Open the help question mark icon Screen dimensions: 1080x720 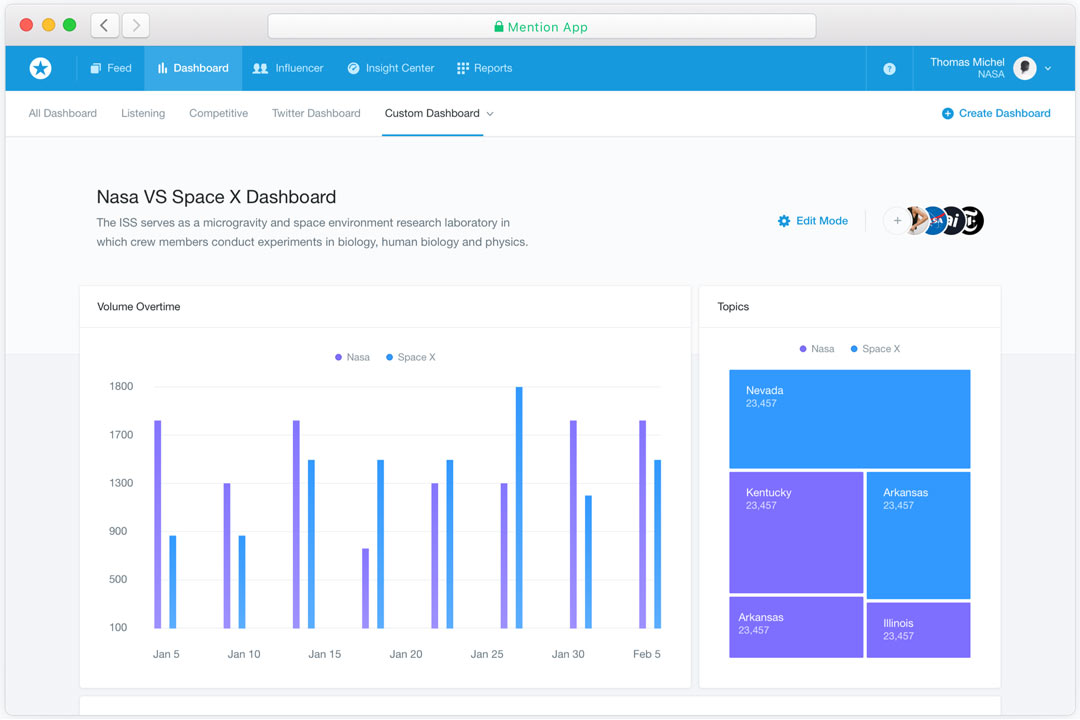[x=889, y=69]
